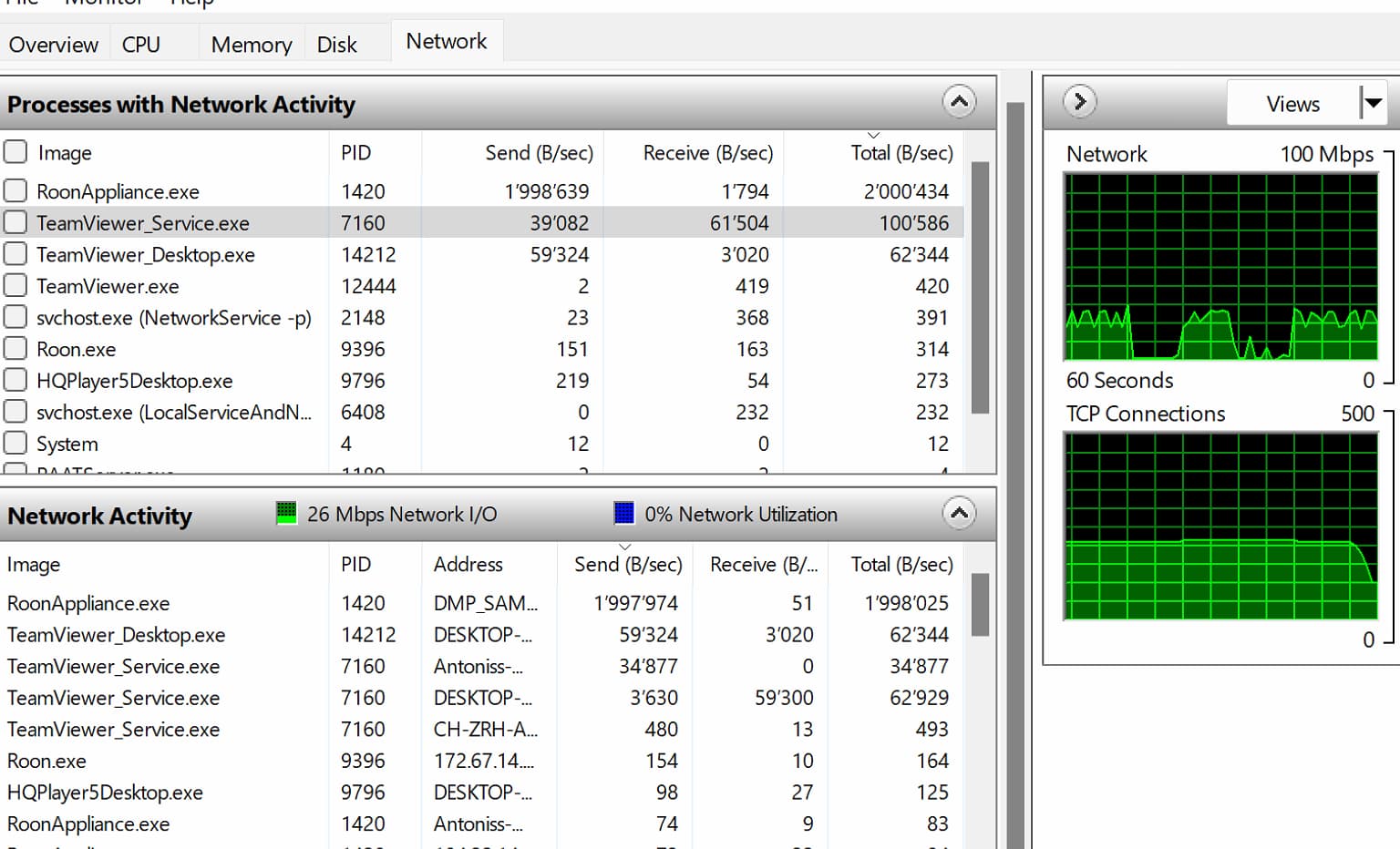Viewport: 1400px width, 849px height.
Task: Click the main pane vertical scrollbar
Action: point(1015,474)
